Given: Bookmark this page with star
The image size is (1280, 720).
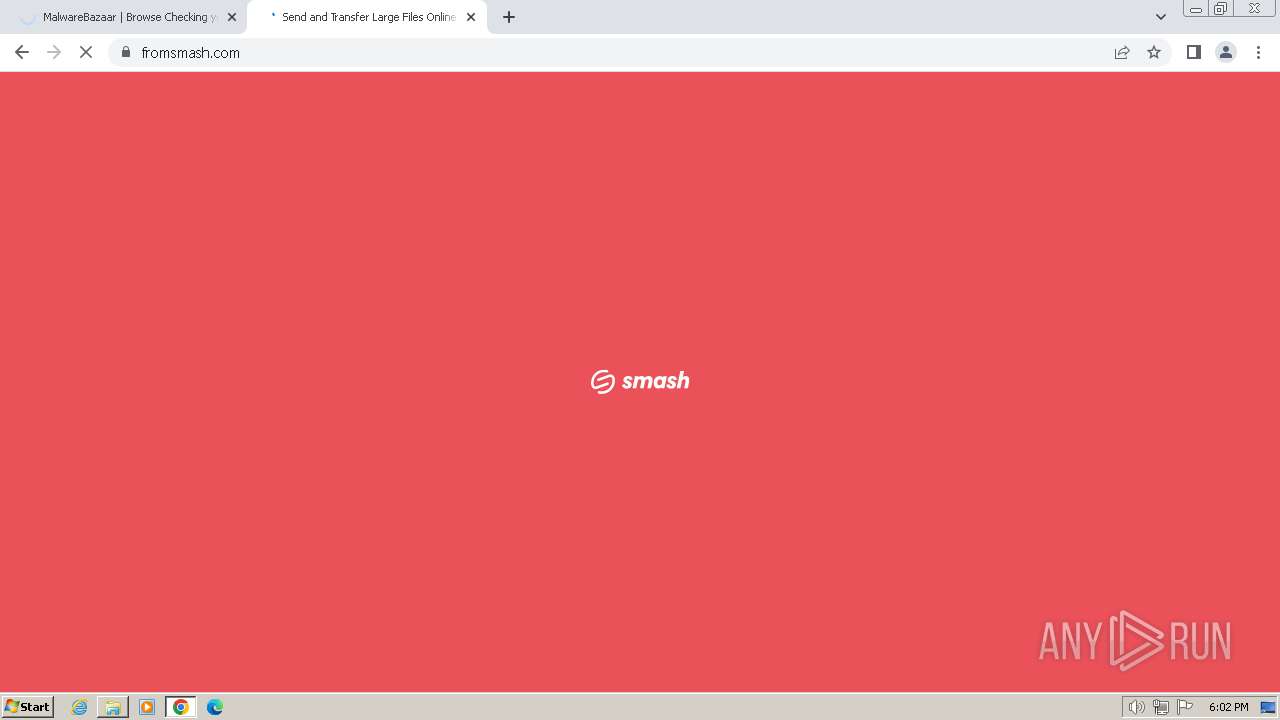Looking at the screenshot, I should 1154,52.
